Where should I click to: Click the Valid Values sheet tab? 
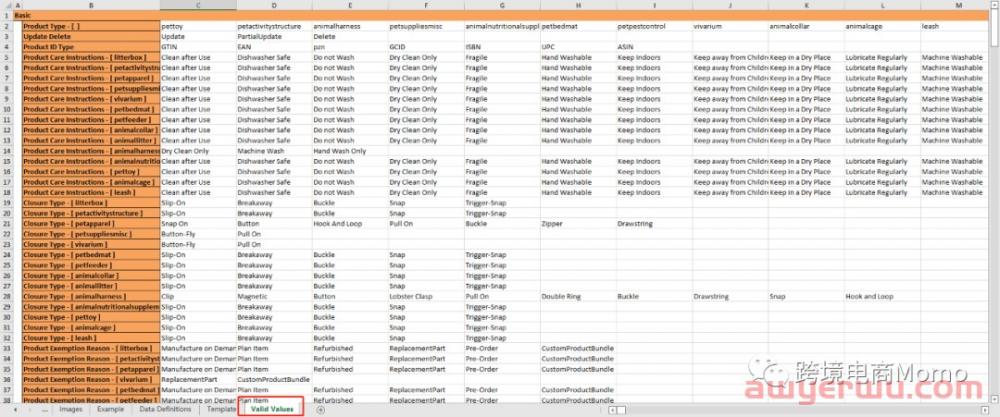(x=272, y=409)
